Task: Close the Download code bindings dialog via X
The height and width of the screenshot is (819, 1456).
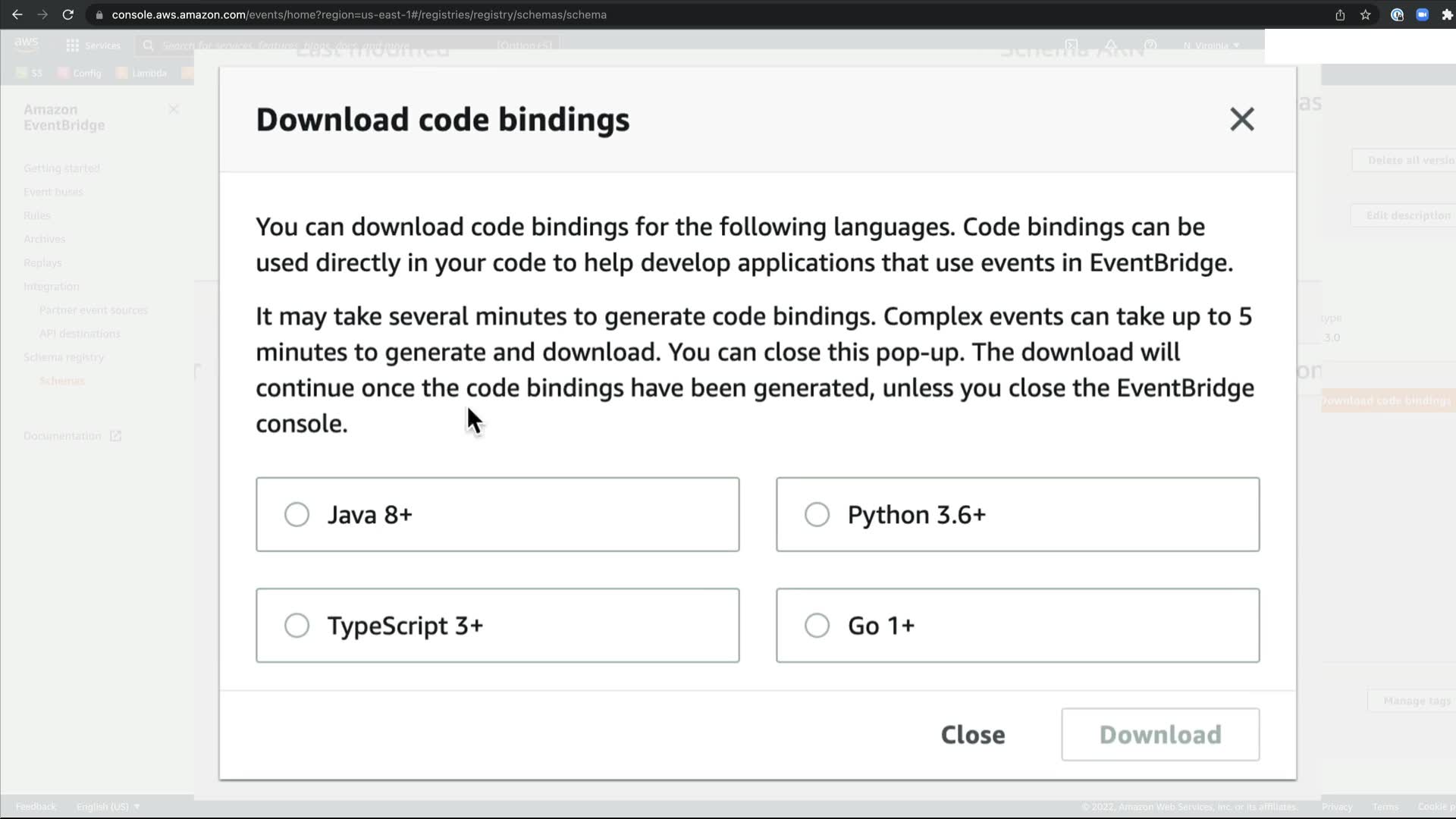Action: [x=1241, y=119]
